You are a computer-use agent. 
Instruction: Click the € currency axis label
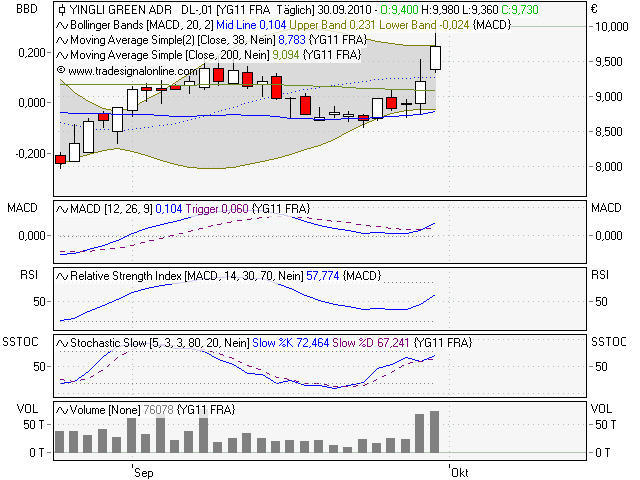click(x=594, y=9)
